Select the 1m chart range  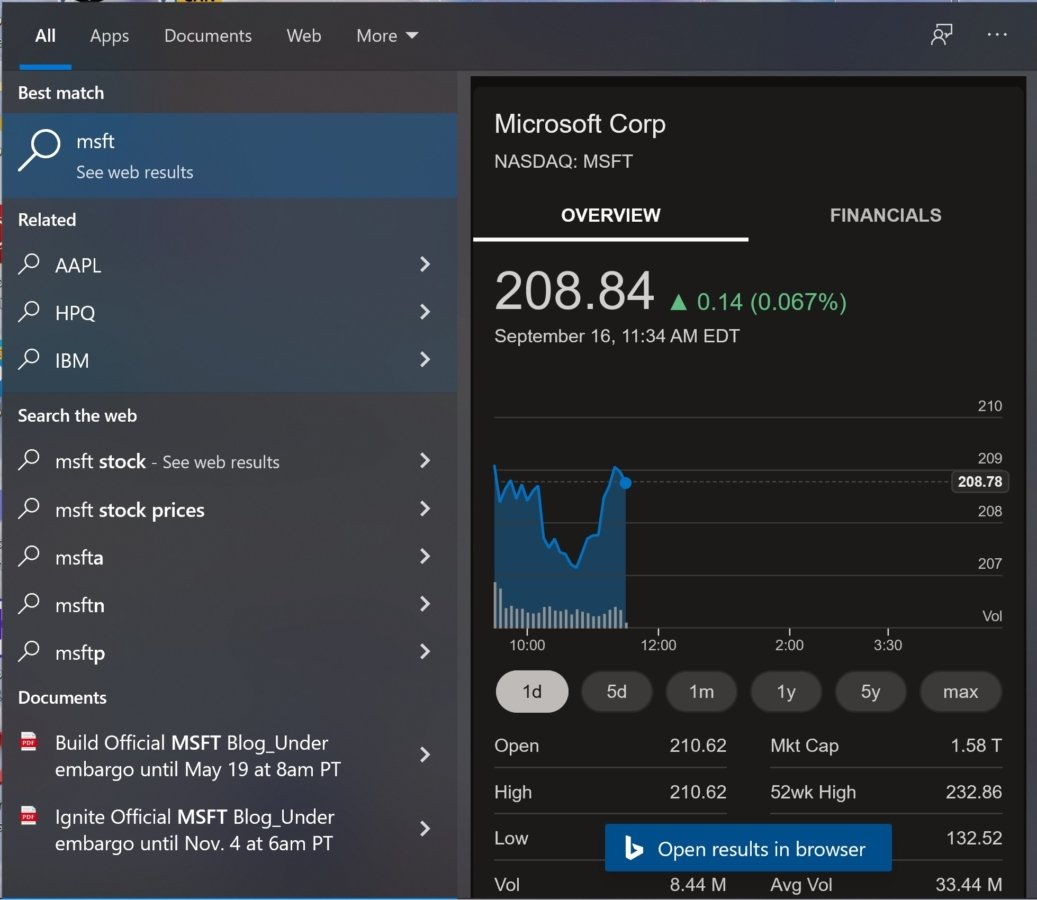click(701, 692)
